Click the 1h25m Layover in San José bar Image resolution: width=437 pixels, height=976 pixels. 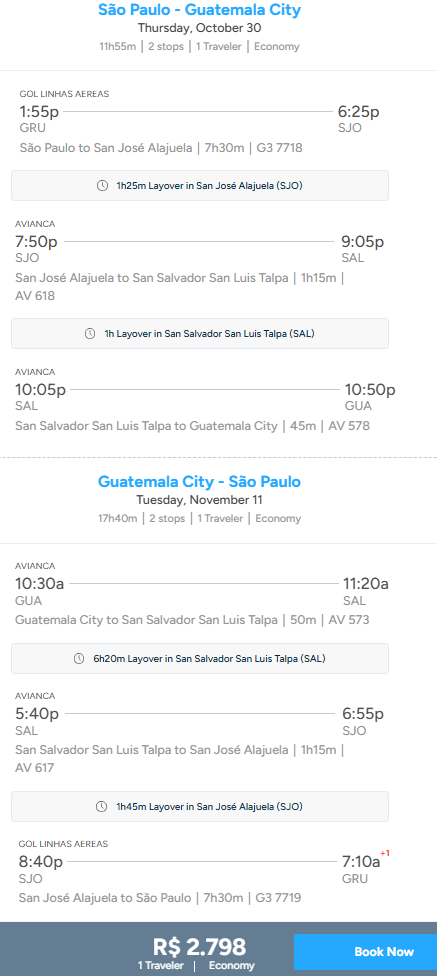pyautogui.click(x=200, y=185)
